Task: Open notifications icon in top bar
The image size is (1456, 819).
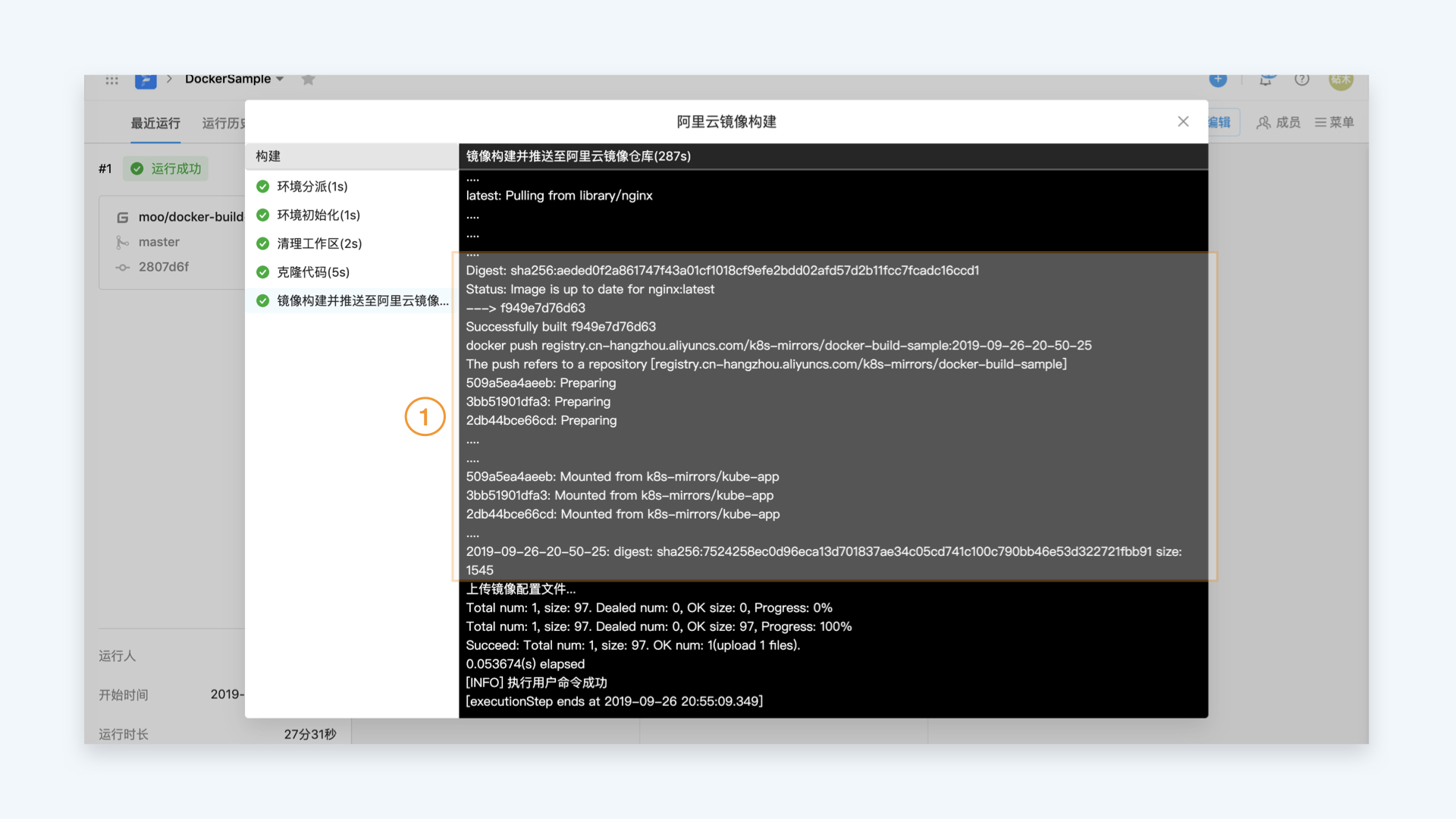Action: pyautogui.click(x=1267, y=80)
